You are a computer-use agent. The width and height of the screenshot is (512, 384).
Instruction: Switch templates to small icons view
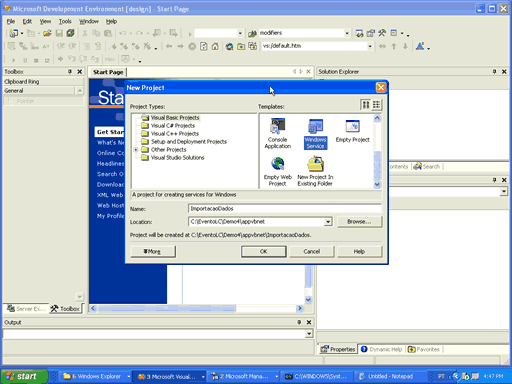coord(376,105)
